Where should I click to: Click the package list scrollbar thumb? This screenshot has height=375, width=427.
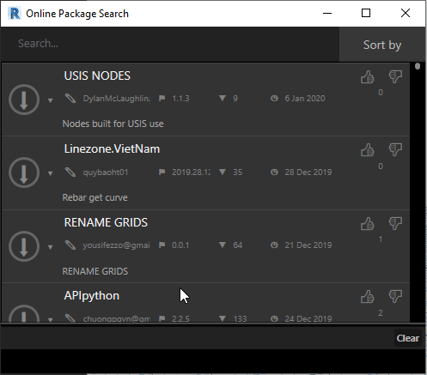point(417,66)
